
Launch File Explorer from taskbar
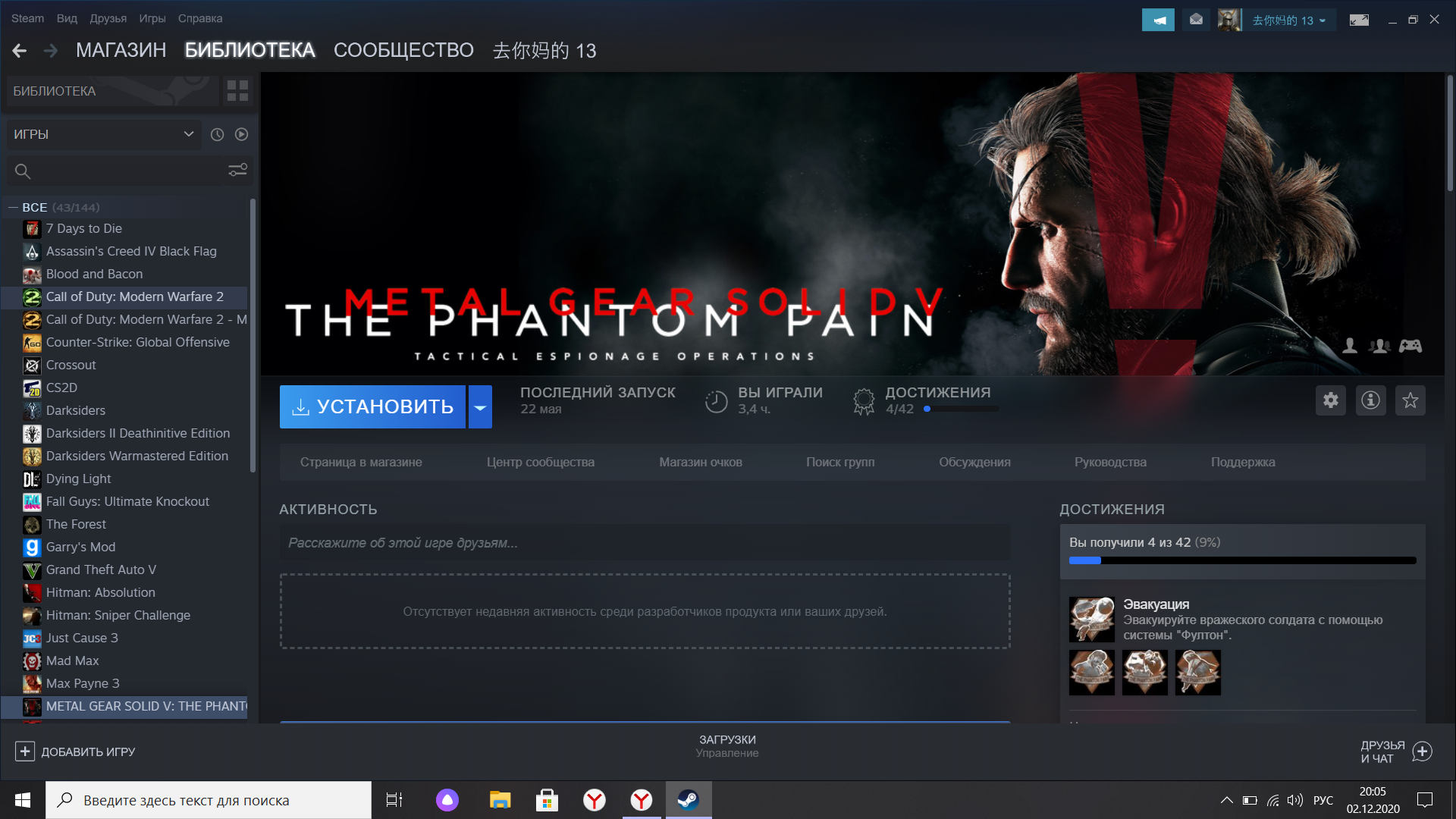click(x=500, y=800)
